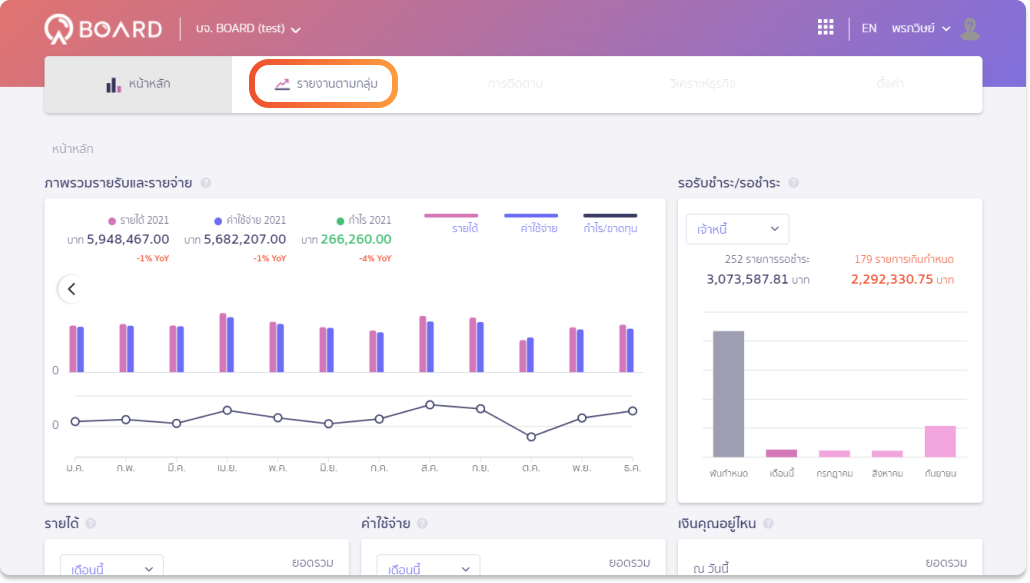Screen dimensions: 1030x583
Task: Click help icon next to รายได้ heading
Action: (x=91, y=523)
